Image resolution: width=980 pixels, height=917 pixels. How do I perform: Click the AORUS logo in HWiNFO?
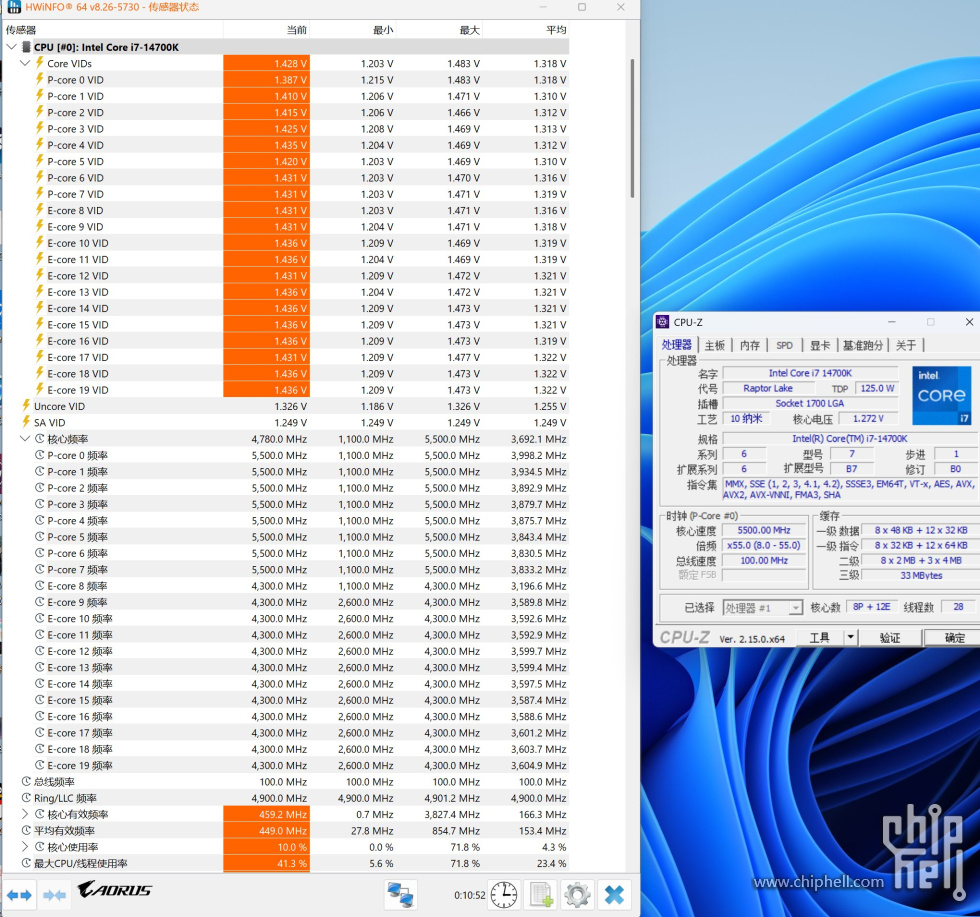point(115,889)
